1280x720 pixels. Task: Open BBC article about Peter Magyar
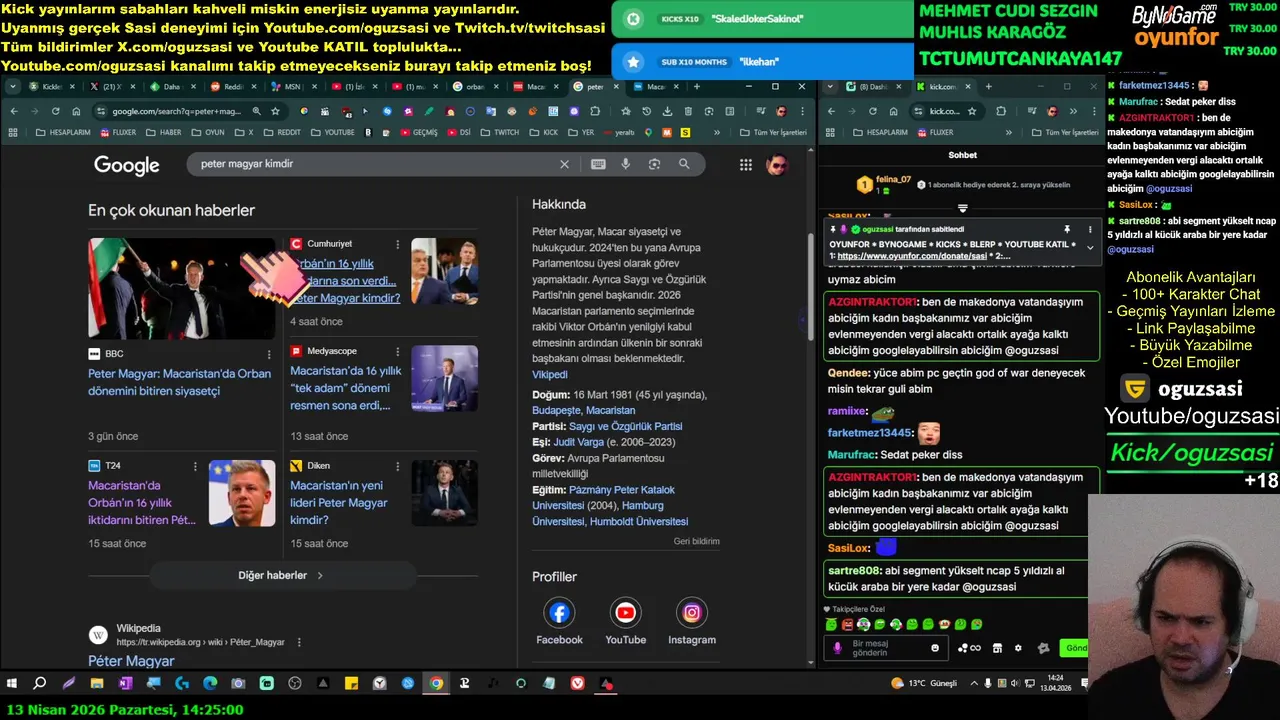[179, 382]
